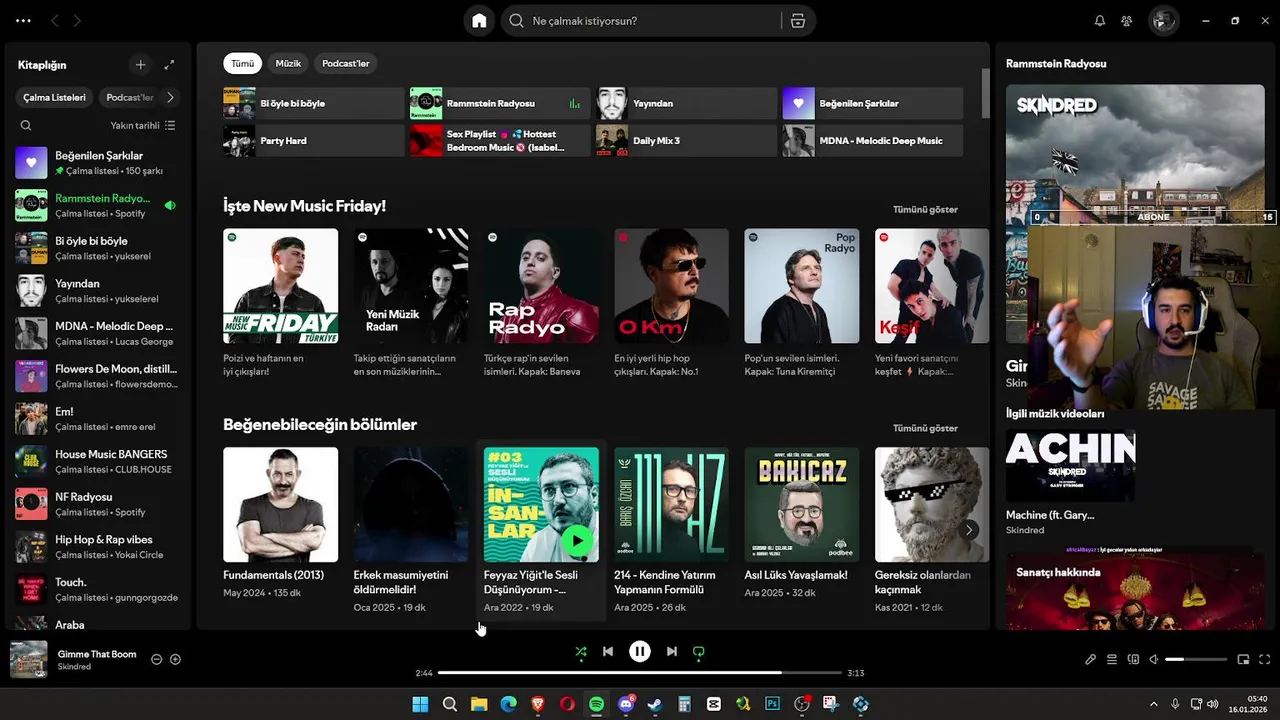
Task: Open 'House Music BANGERS' playlist in library
Action: pos(97,461)
